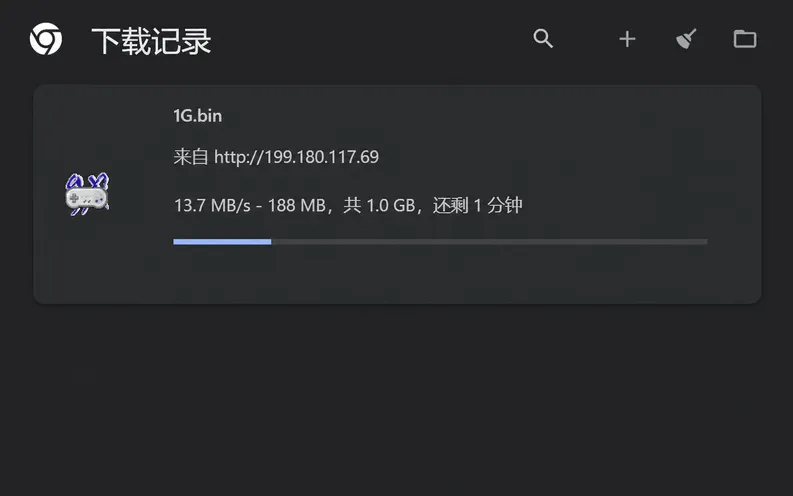Add a new download with plus icon
Image resolution: width=793 pixels, height=496 pixels.
[627, 39]
